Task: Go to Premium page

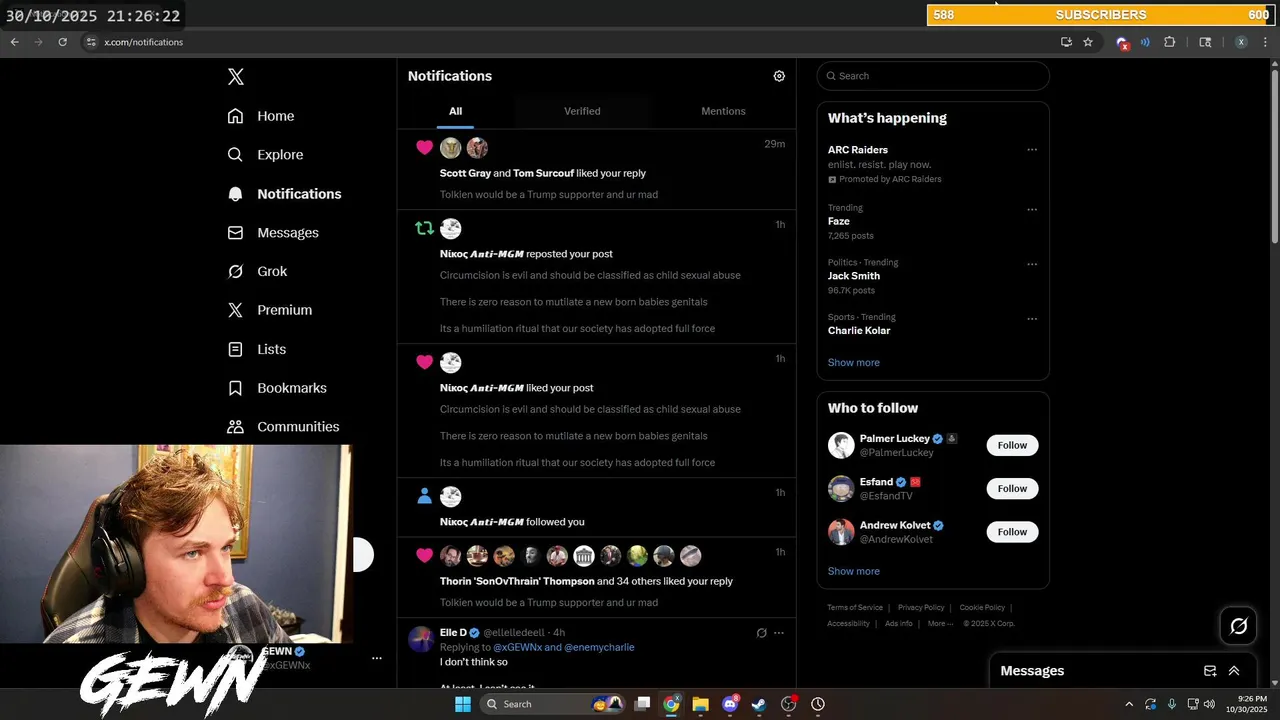Action: click(x=270, y=310)
